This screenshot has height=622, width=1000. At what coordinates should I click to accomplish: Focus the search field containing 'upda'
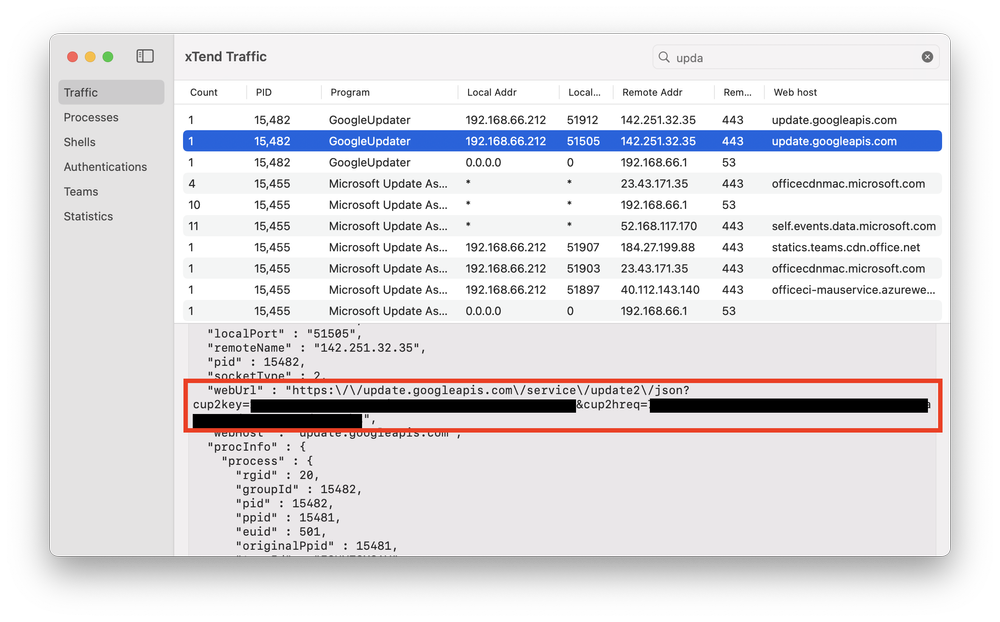795,57
